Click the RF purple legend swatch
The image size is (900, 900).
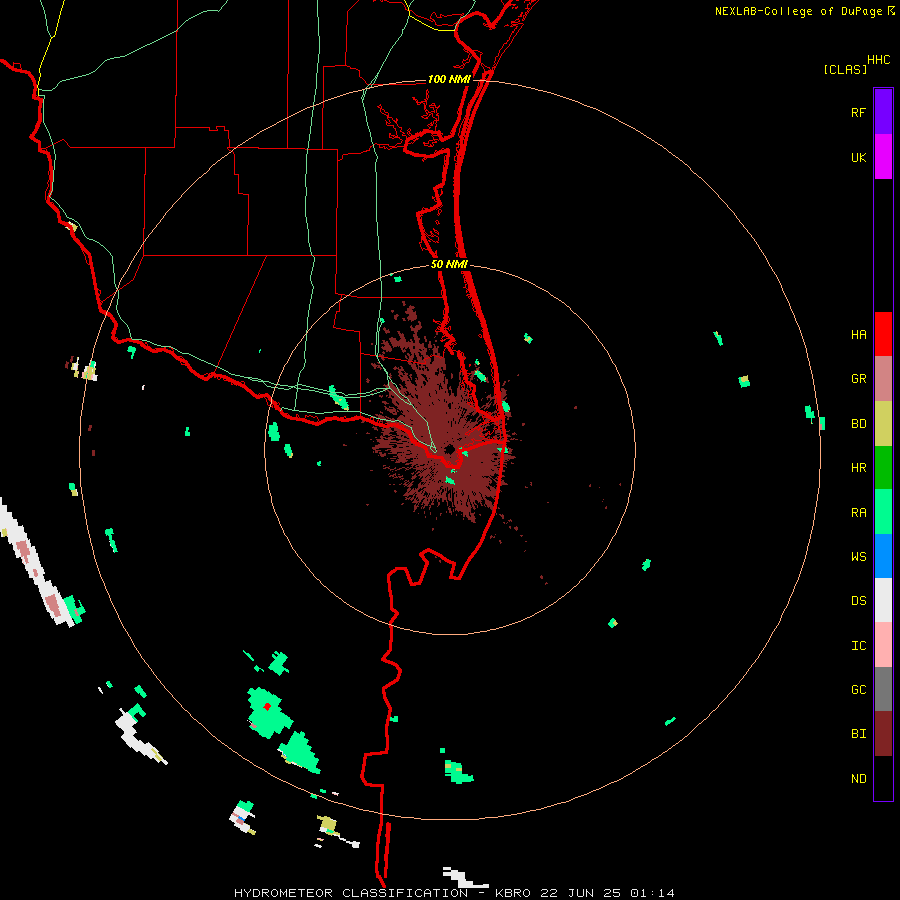pos(883,111)
